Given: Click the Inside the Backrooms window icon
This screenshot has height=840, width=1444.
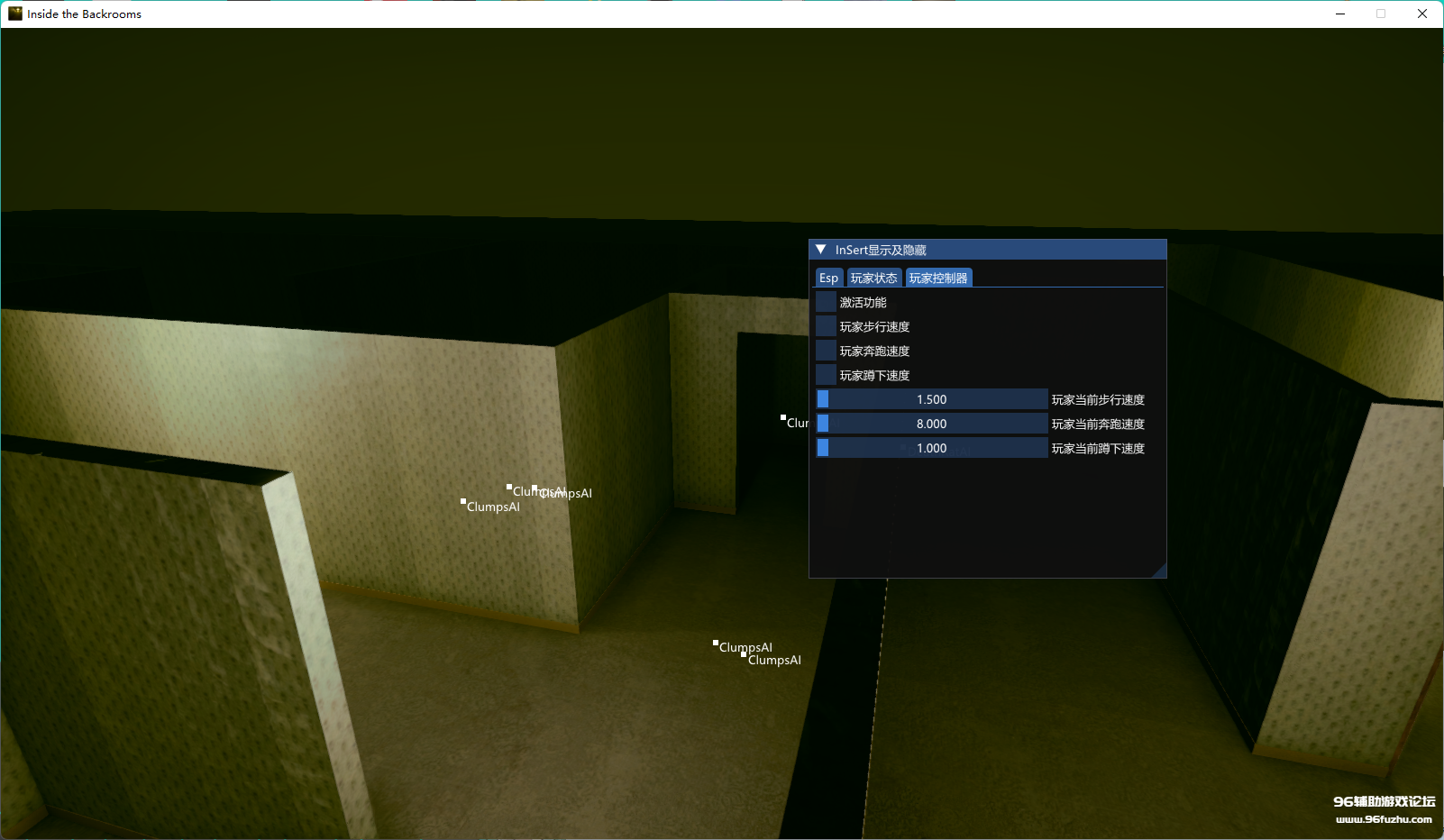Looking at the screenshot, I should coord(14,14).
